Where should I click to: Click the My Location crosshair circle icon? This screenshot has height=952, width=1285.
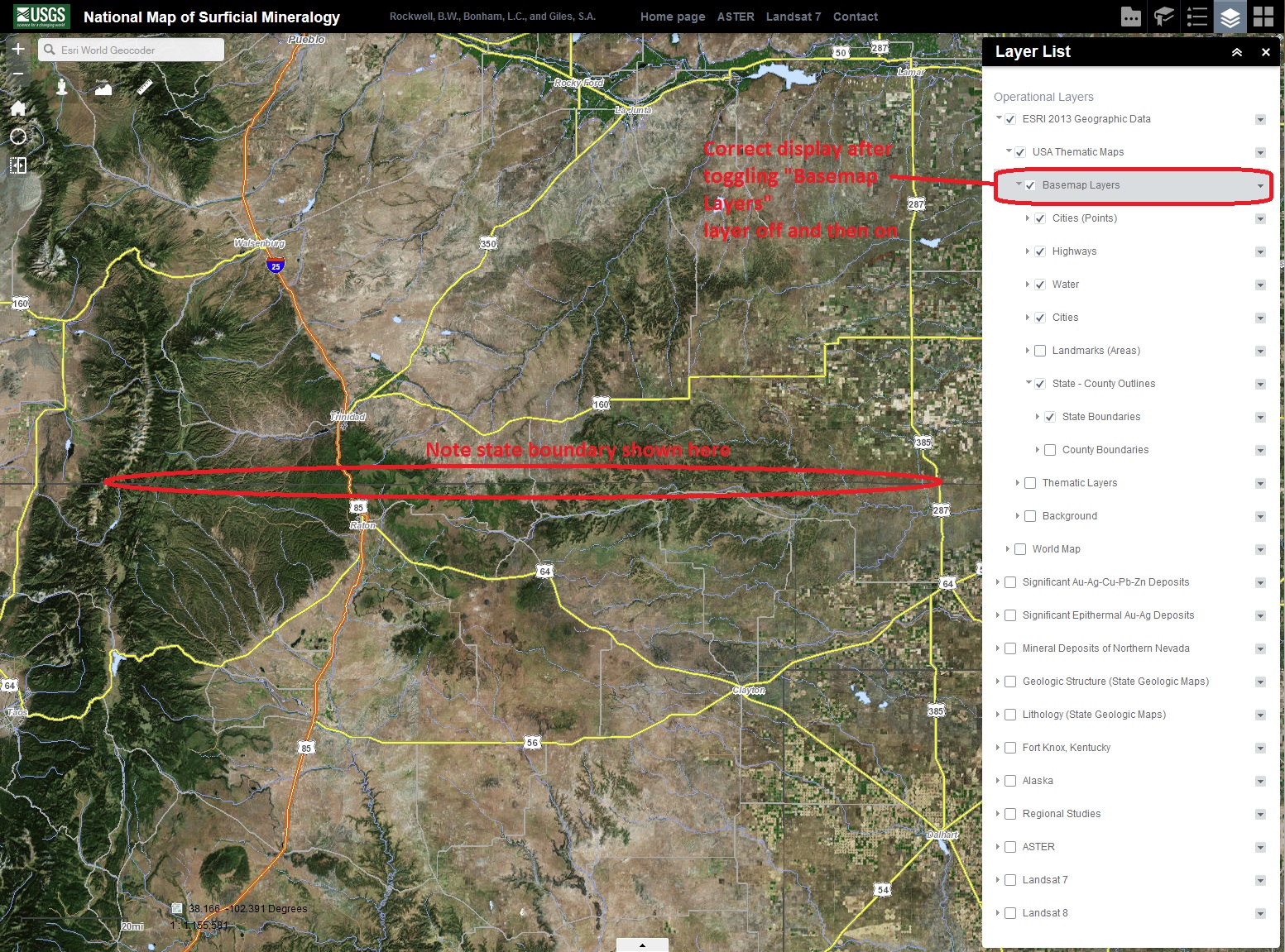pos(18,136)
